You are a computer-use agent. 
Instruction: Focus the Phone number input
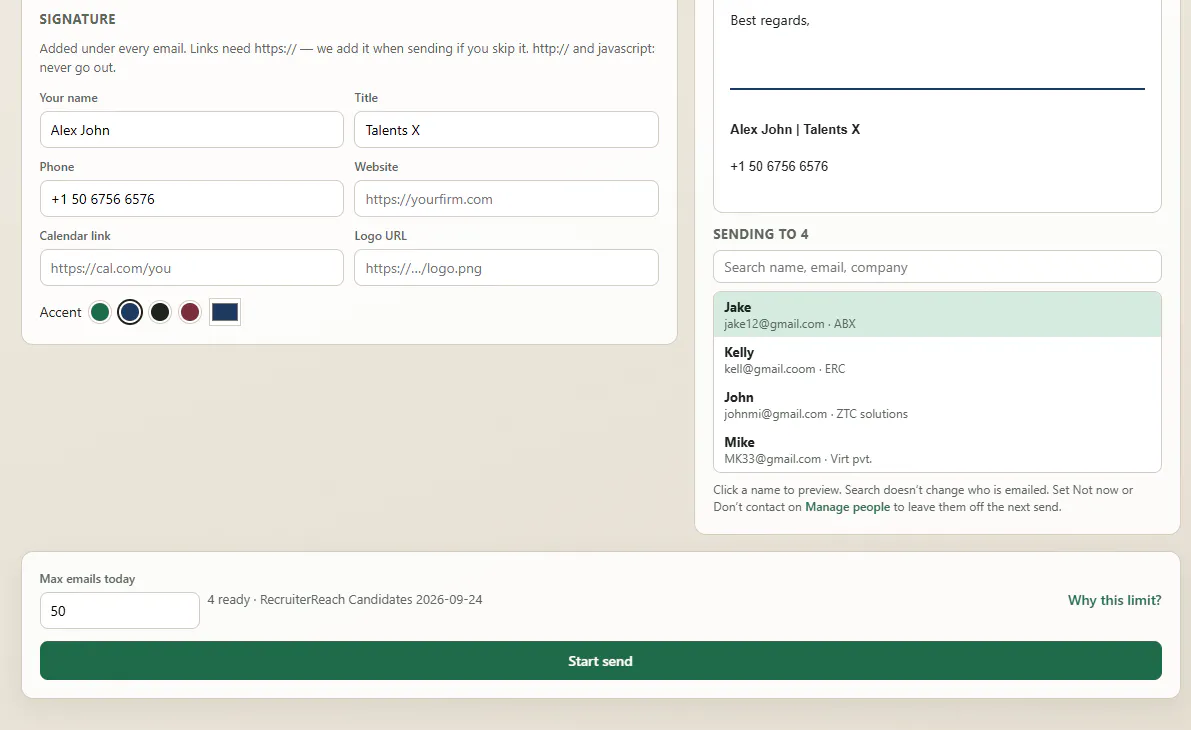tap(191, 199)
